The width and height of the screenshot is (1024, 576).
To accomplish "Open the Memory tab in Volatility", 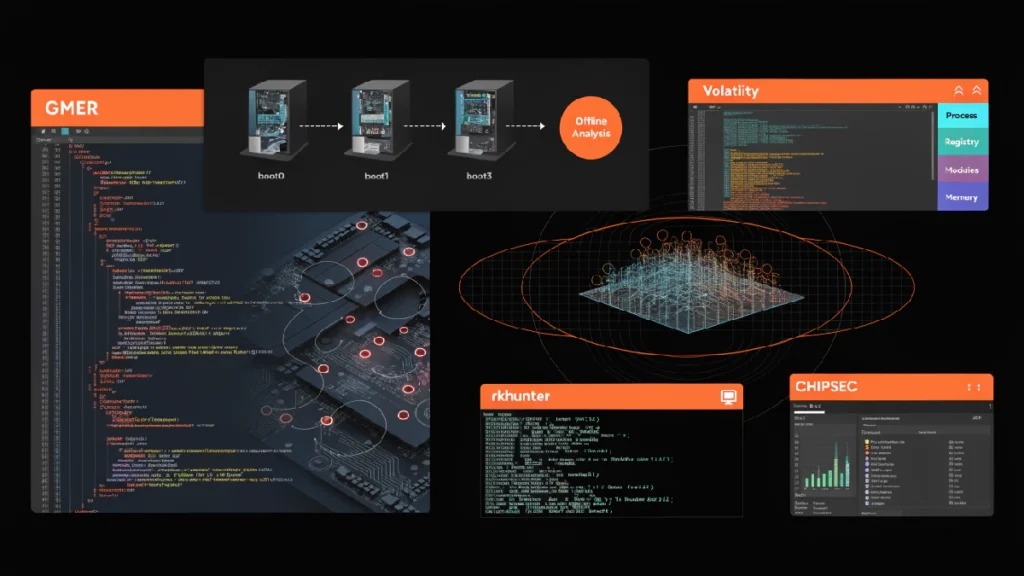I will pyautogui.click(x=962, y=197).
